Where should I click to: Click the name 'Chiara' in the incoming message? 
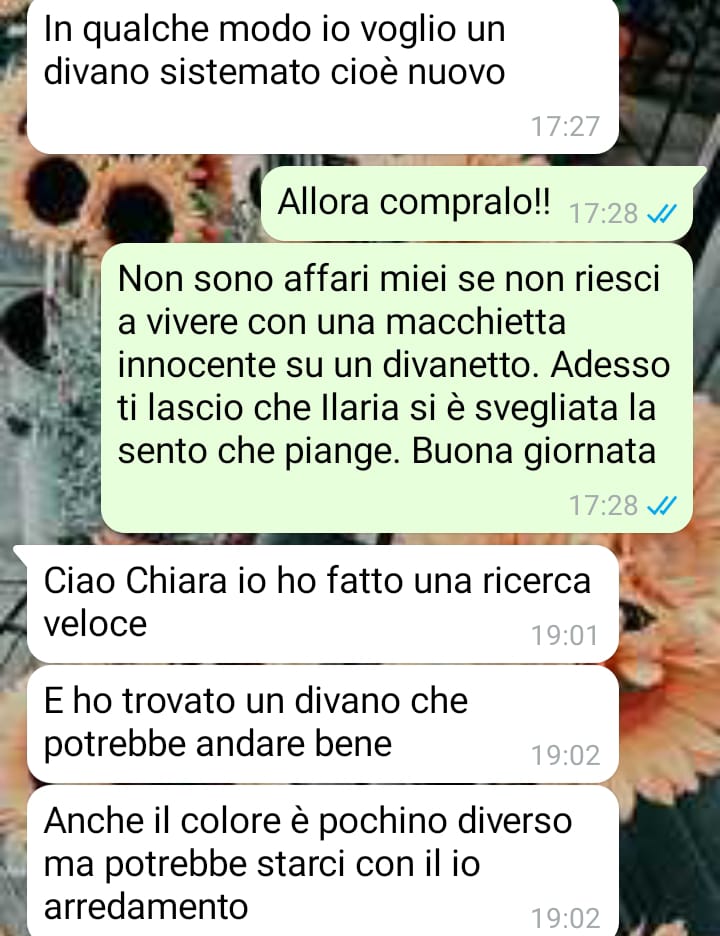tap(177, 580)
